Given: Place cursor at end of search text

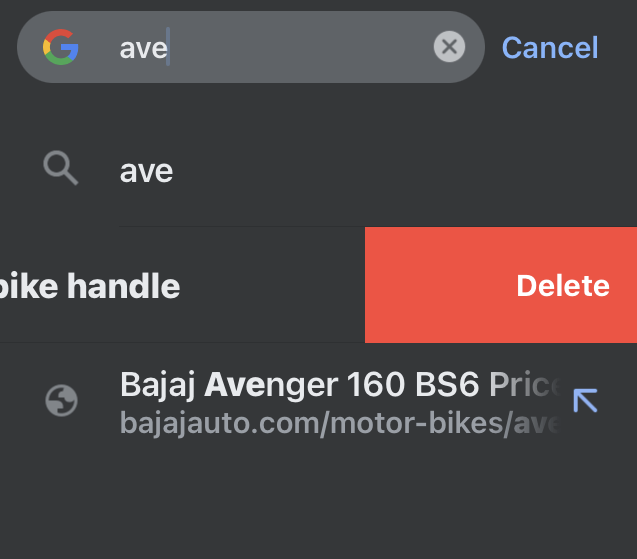Looking at the screenshot, I should point(168,48).
